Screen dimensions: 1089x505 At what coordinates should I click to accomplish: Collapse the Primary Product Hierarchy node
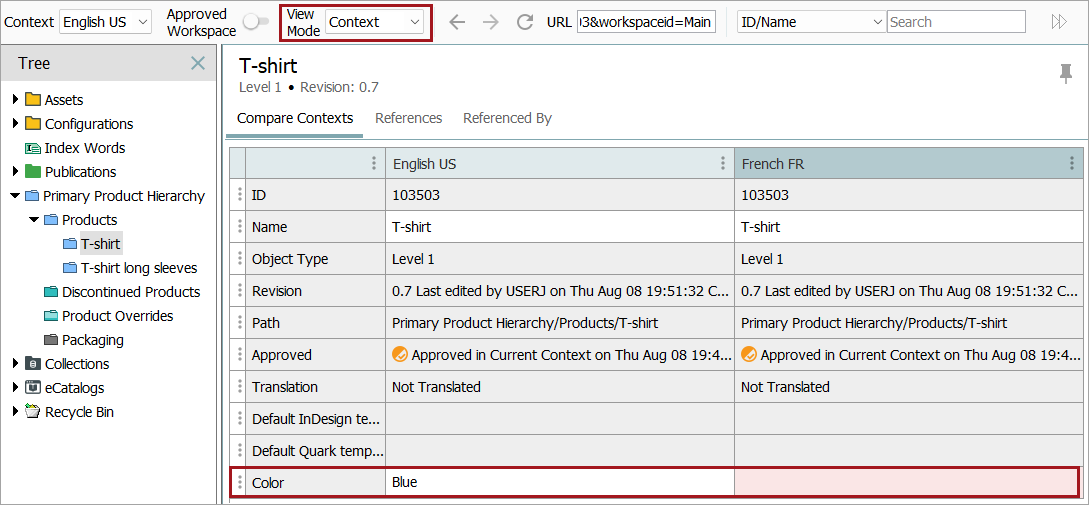(x=15, y=196)
